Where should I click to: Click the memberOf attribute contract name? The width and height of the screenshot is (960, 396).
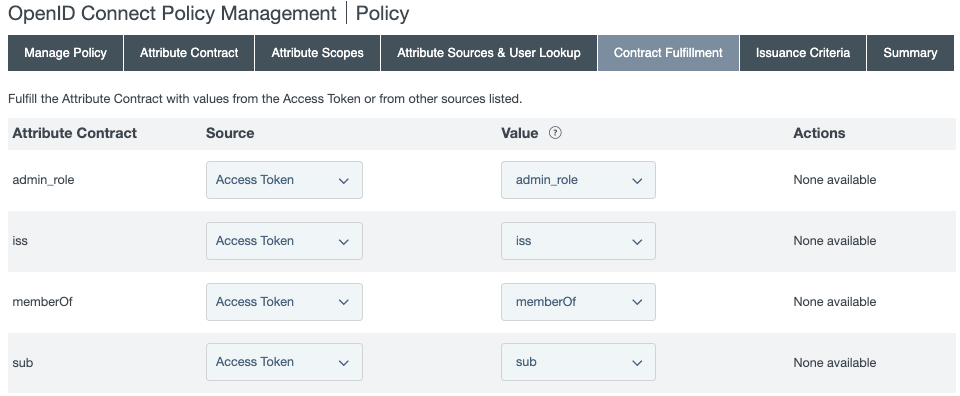click(42, 302)
